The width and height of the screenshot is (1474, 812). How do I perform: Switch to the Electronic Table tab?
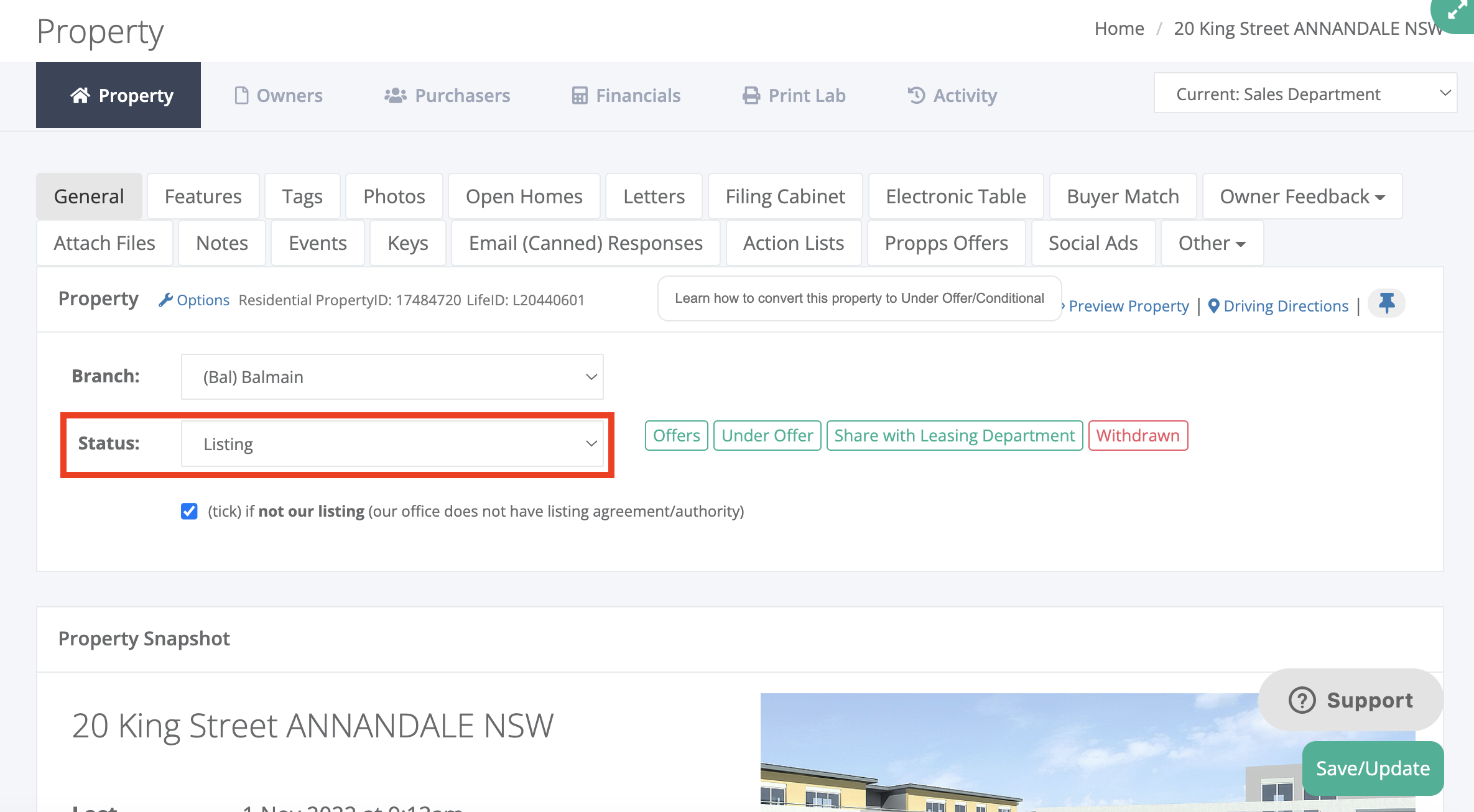[956, 196]
